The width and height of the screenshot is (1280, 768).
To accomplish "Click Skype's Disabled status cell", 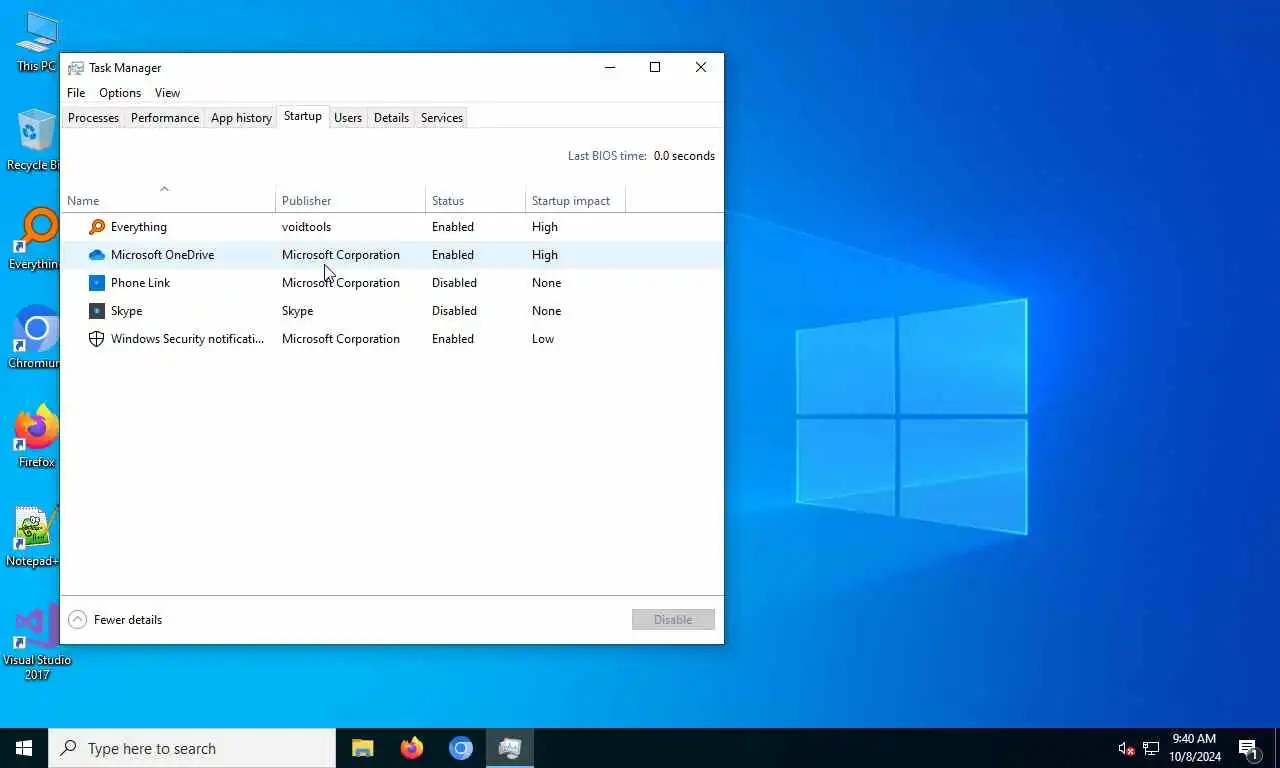I will pyautogui.click(x=454, y=311).
